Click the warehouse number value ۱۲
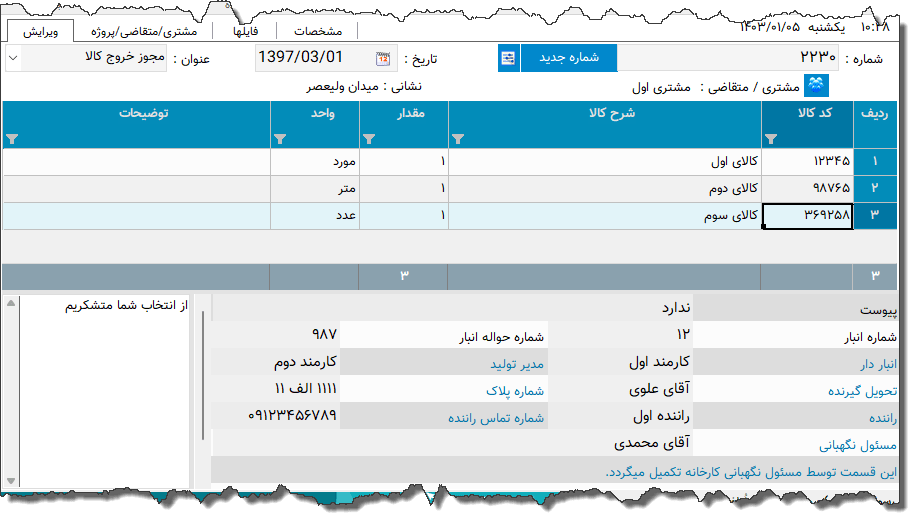 pos(683,335)
